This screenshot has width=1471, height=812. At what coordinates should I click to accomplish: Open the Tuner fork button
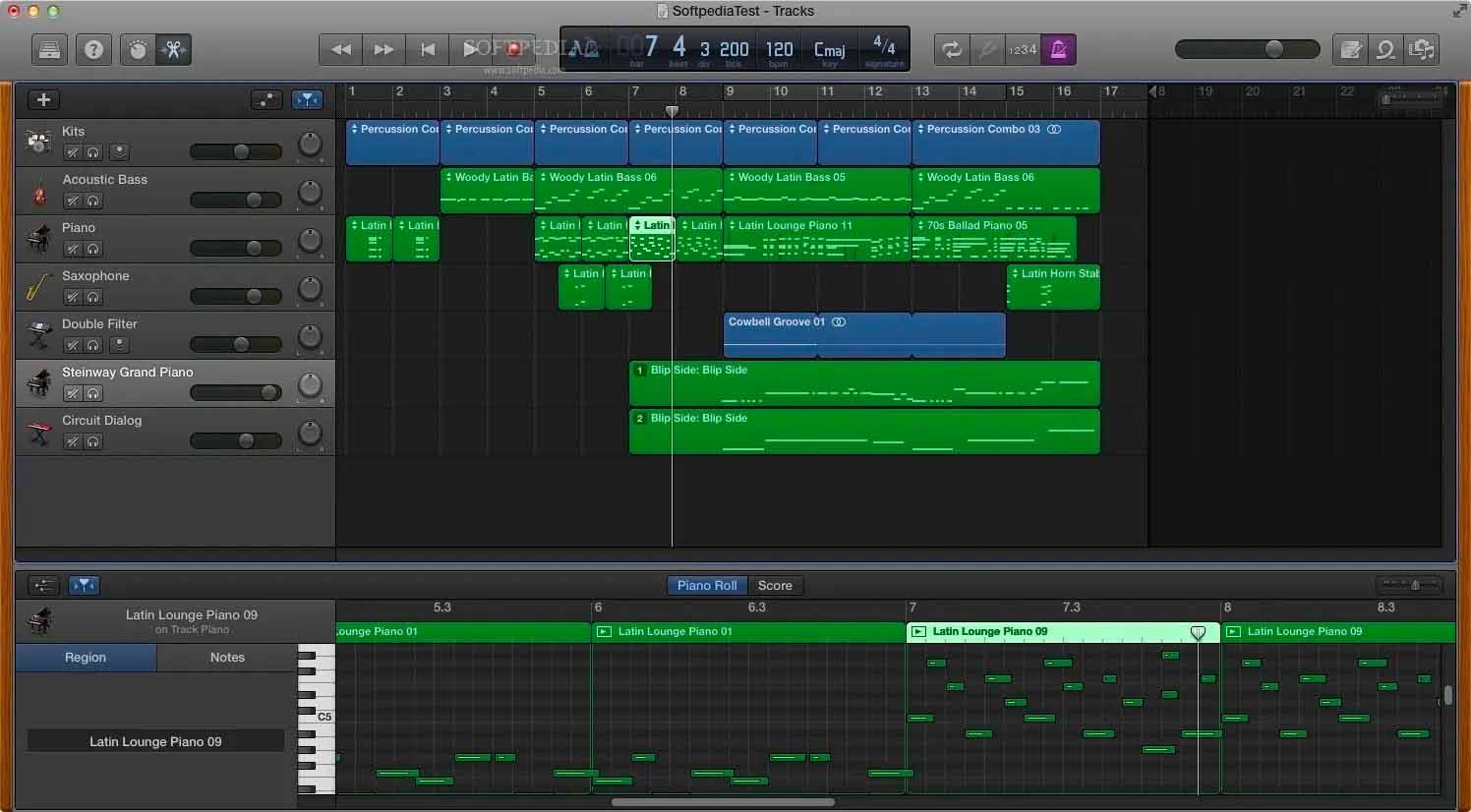pyautogui.click(x=986, y=49)
